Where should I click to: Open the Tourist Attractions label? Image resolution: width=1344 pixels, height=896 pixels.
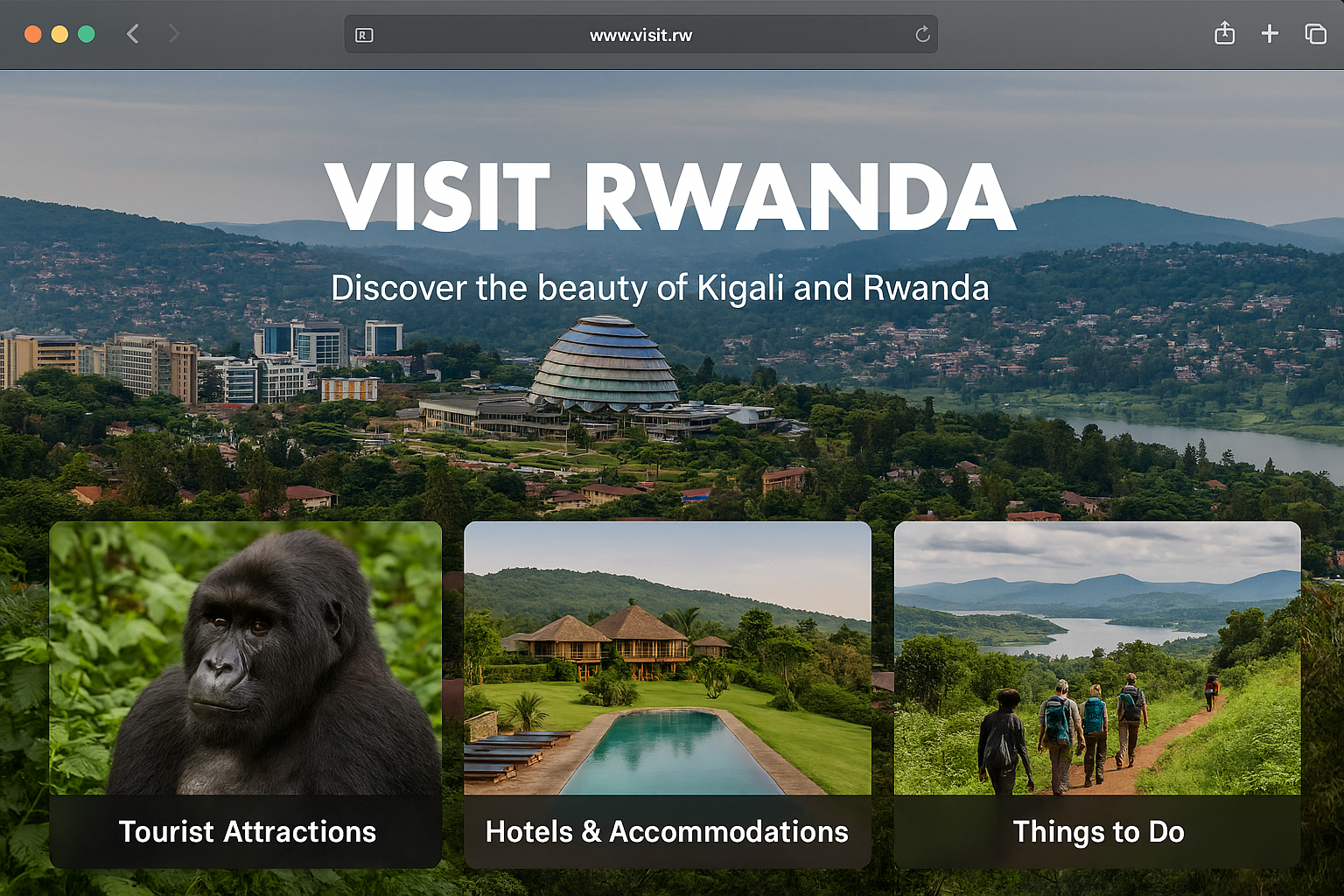pos(248,831)
